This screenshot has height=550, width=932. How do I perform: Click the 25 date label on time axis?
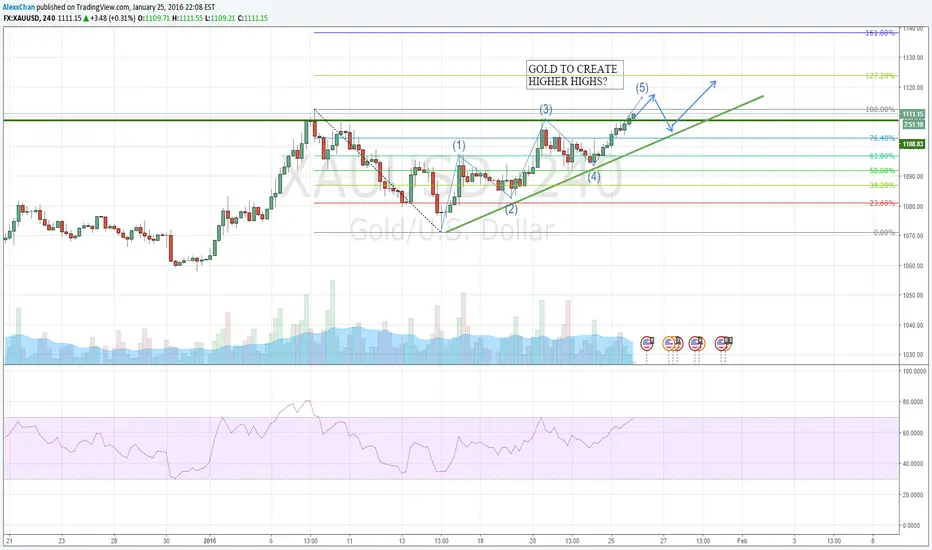[611, 541]
